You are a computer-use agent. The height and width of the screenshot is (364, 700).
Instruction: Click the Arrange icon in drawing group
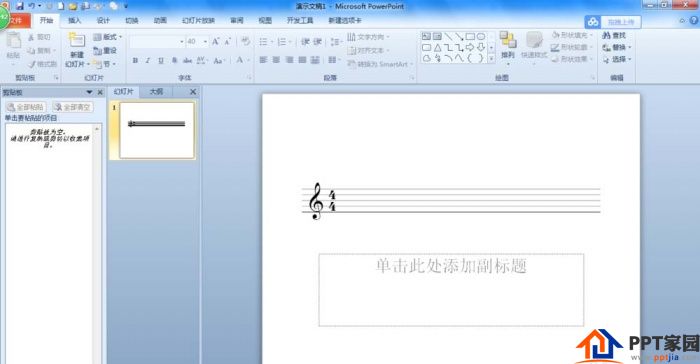pos(508,40)
